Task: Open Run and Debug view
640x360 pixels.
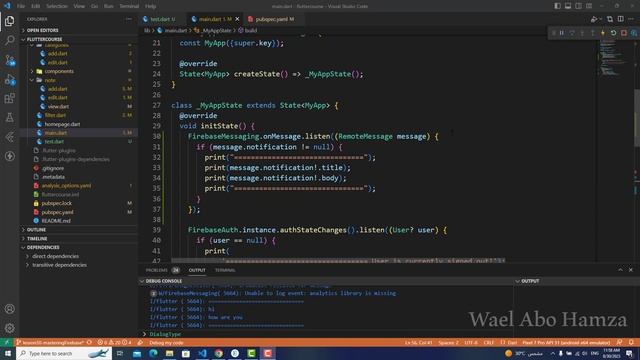Action: [9, 79]
